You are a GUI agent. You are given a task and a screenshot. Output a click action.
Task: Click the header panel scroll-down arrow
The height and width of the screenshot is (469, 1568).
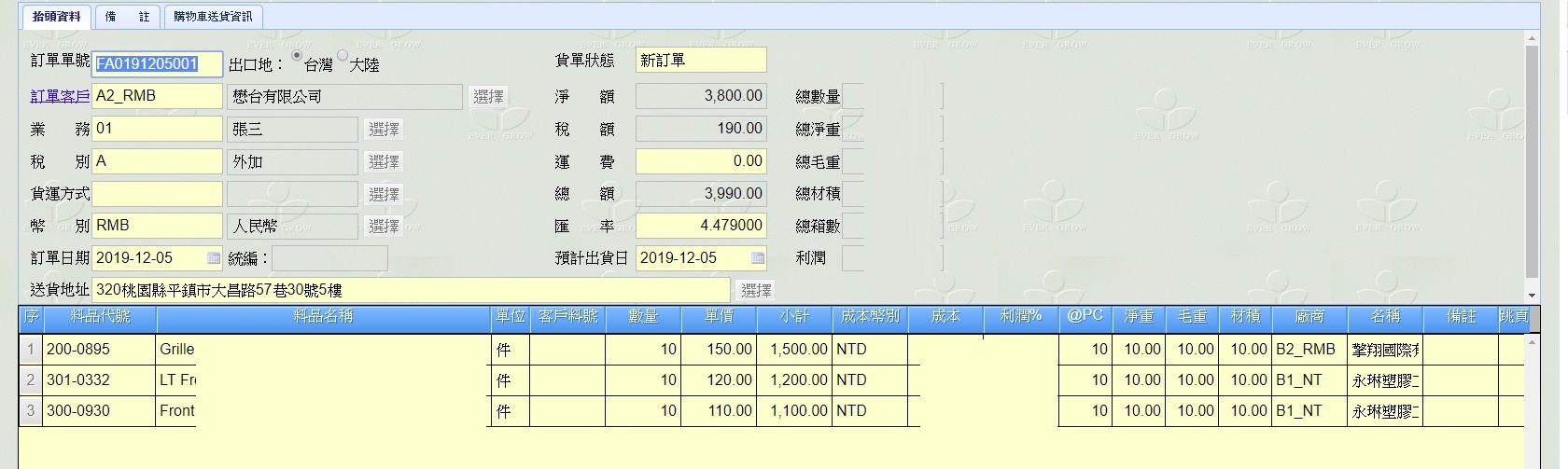pyautogui.click(x=1532, y=295)
